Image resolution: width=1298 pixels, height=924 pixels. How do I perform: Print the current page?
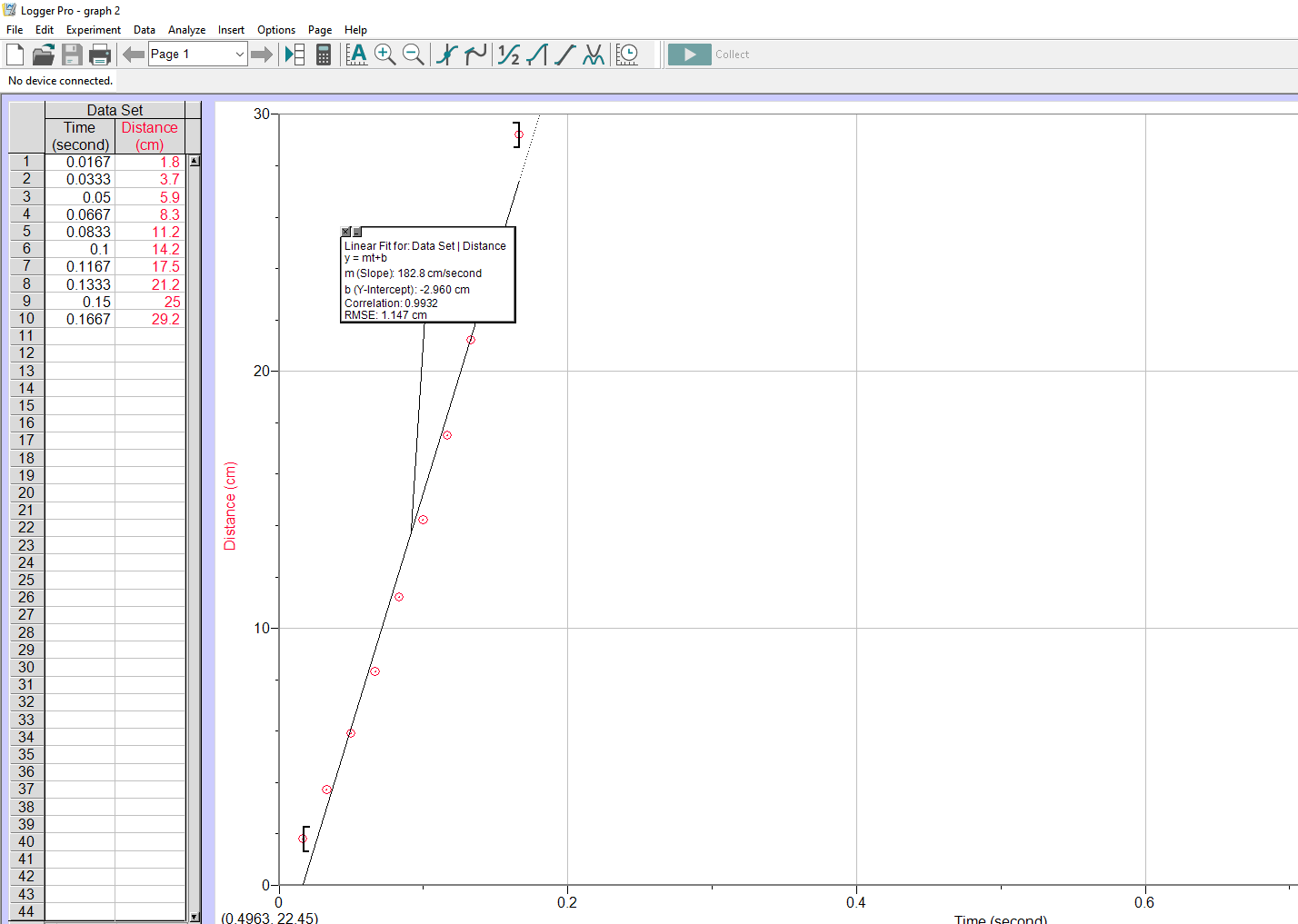point(100,55)
